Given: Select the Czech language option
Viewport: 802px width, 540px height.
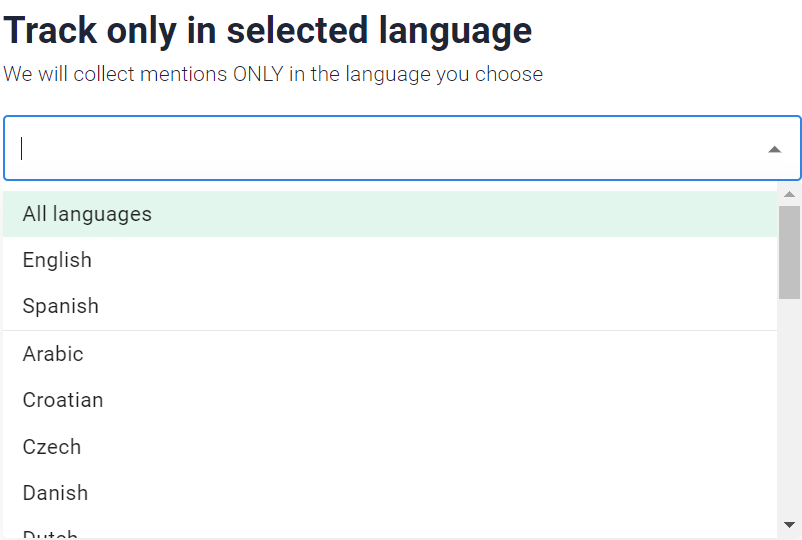Looking at the screenshot, I should 52,447.
